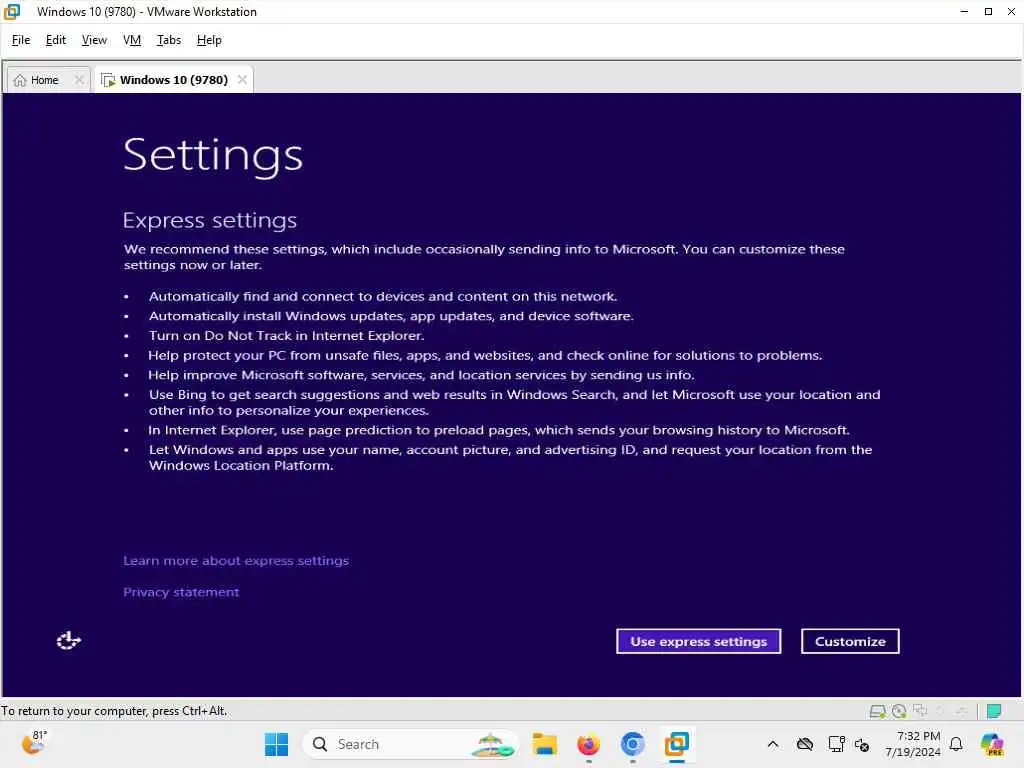Screen dimensions: 1024x768
Task: Click the Customize button
Action: pyautogui.click(x=850, y=641)
